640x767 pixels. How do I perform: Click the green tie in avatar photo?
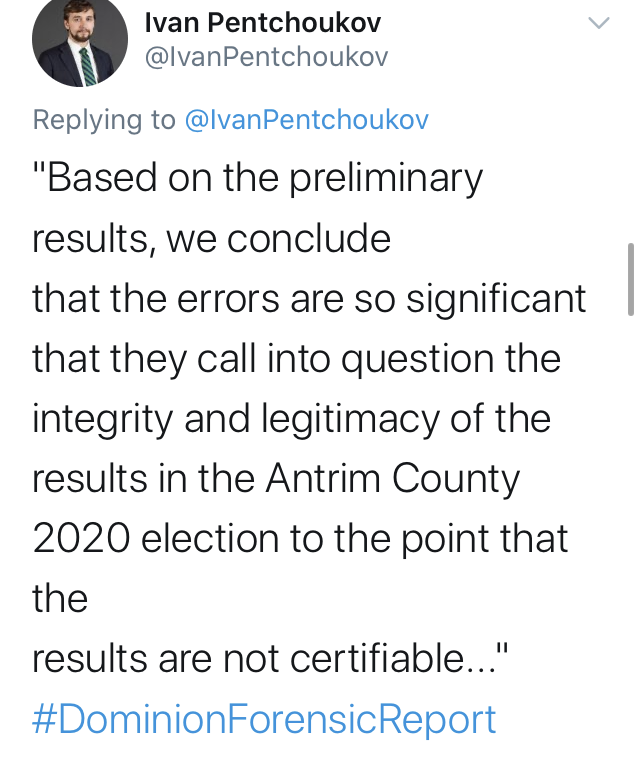[x=87, y=68]
